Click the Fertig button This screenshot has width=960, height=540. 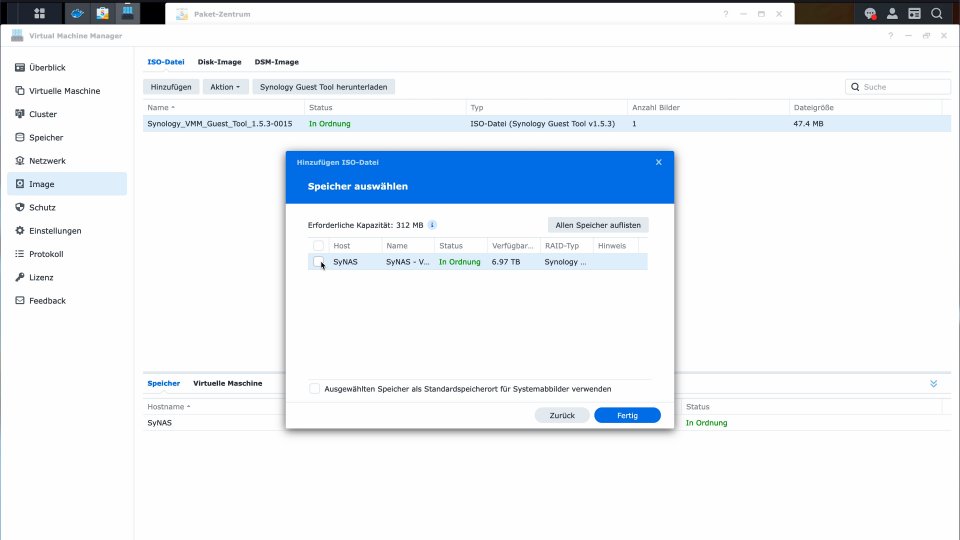point(627,415)
